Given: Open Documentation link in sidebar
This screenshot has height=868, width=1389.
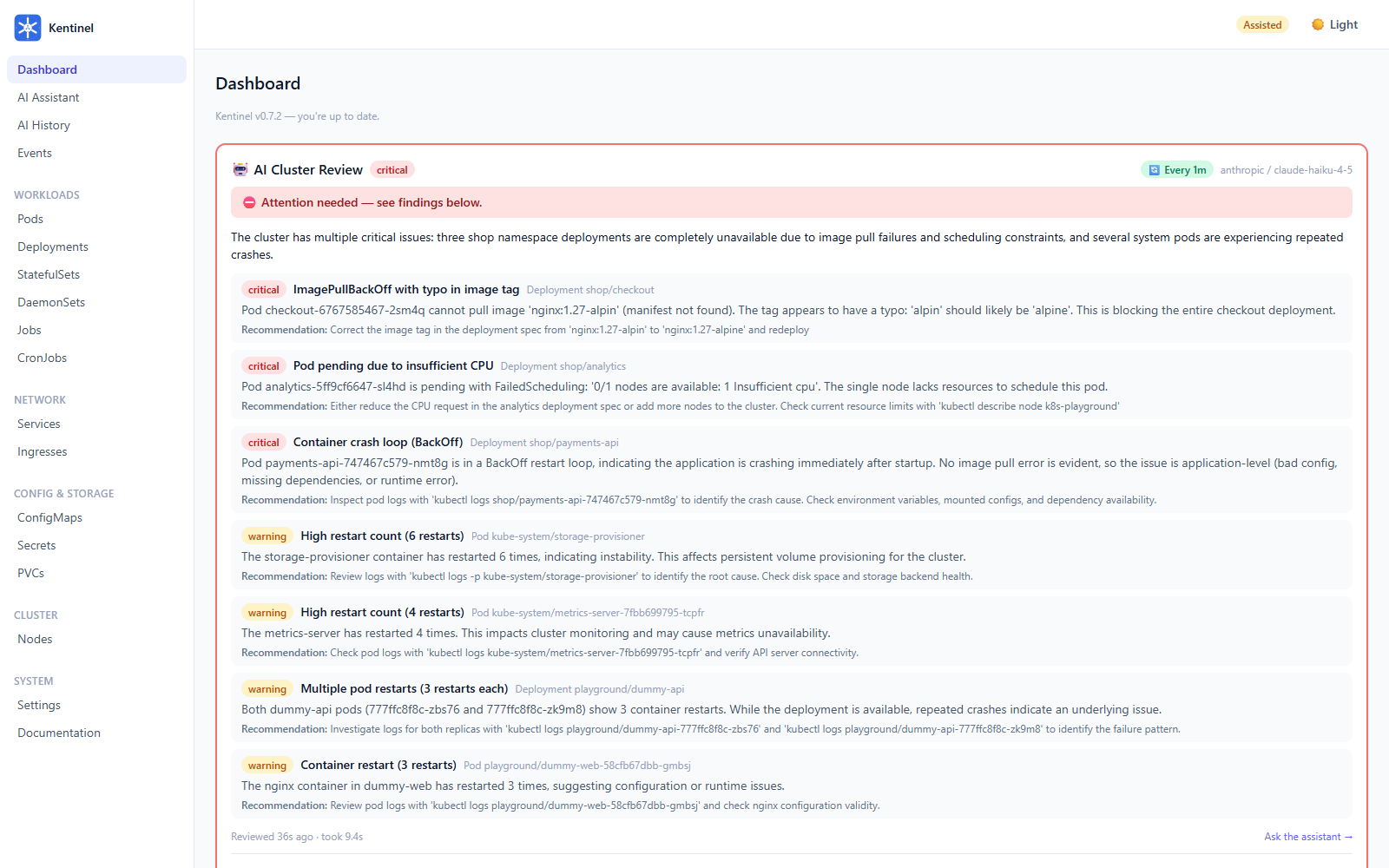Looking at the screenshot, I should (96, 733).
